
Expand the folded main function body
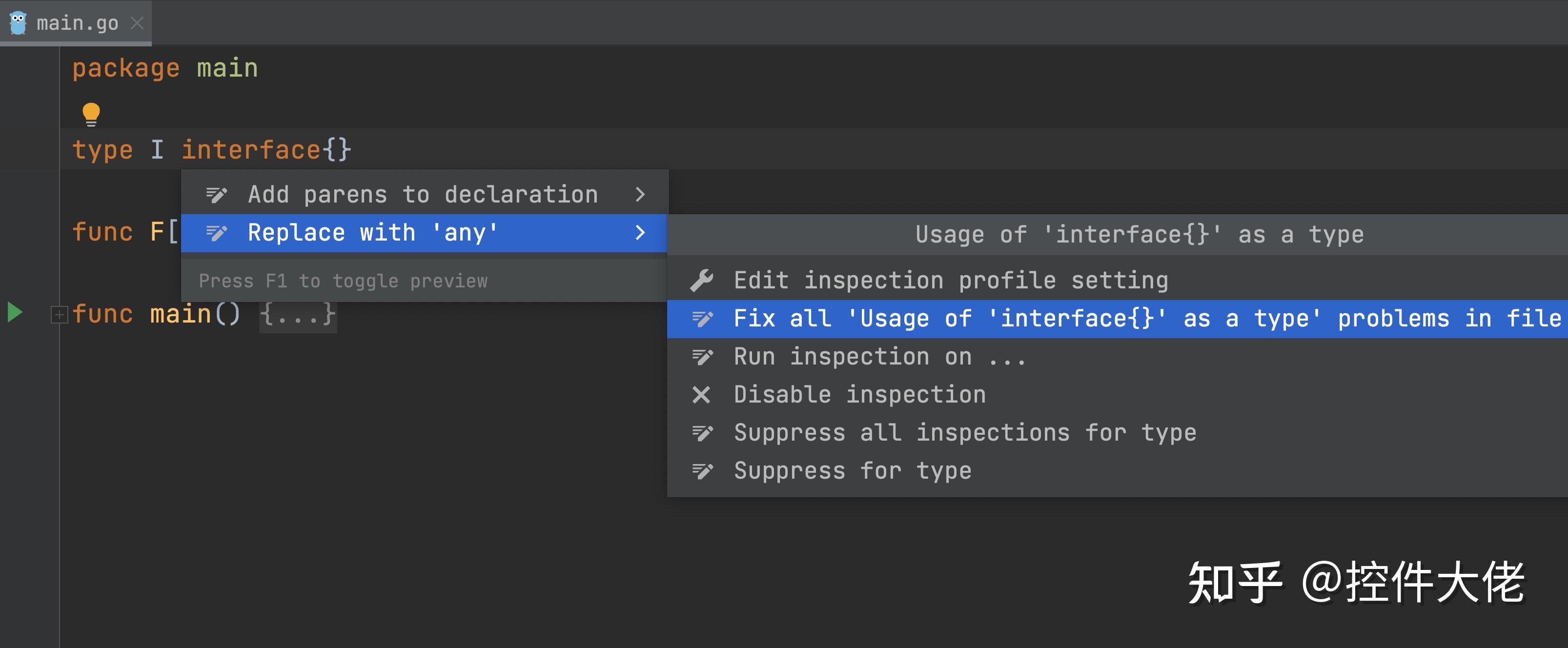[x=59, y=315]
